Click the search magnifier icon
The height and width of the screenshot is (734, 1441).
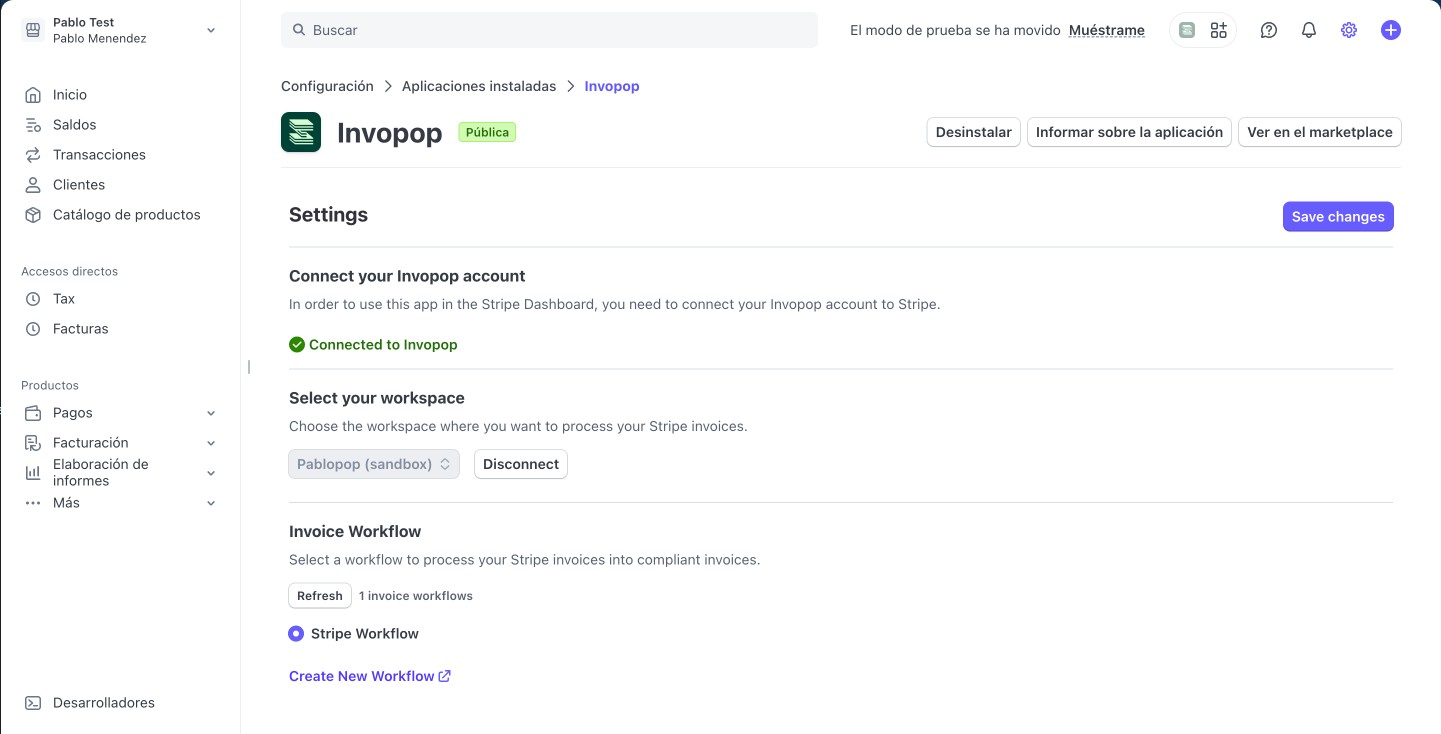click(298, 30)
